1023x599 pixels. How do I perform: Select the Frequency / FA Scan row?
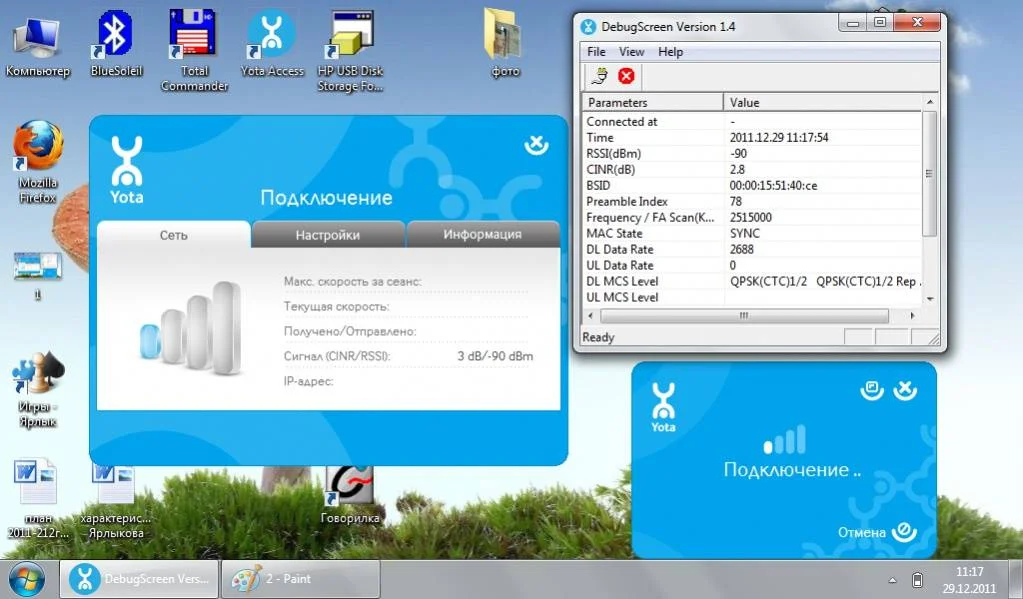752,217
